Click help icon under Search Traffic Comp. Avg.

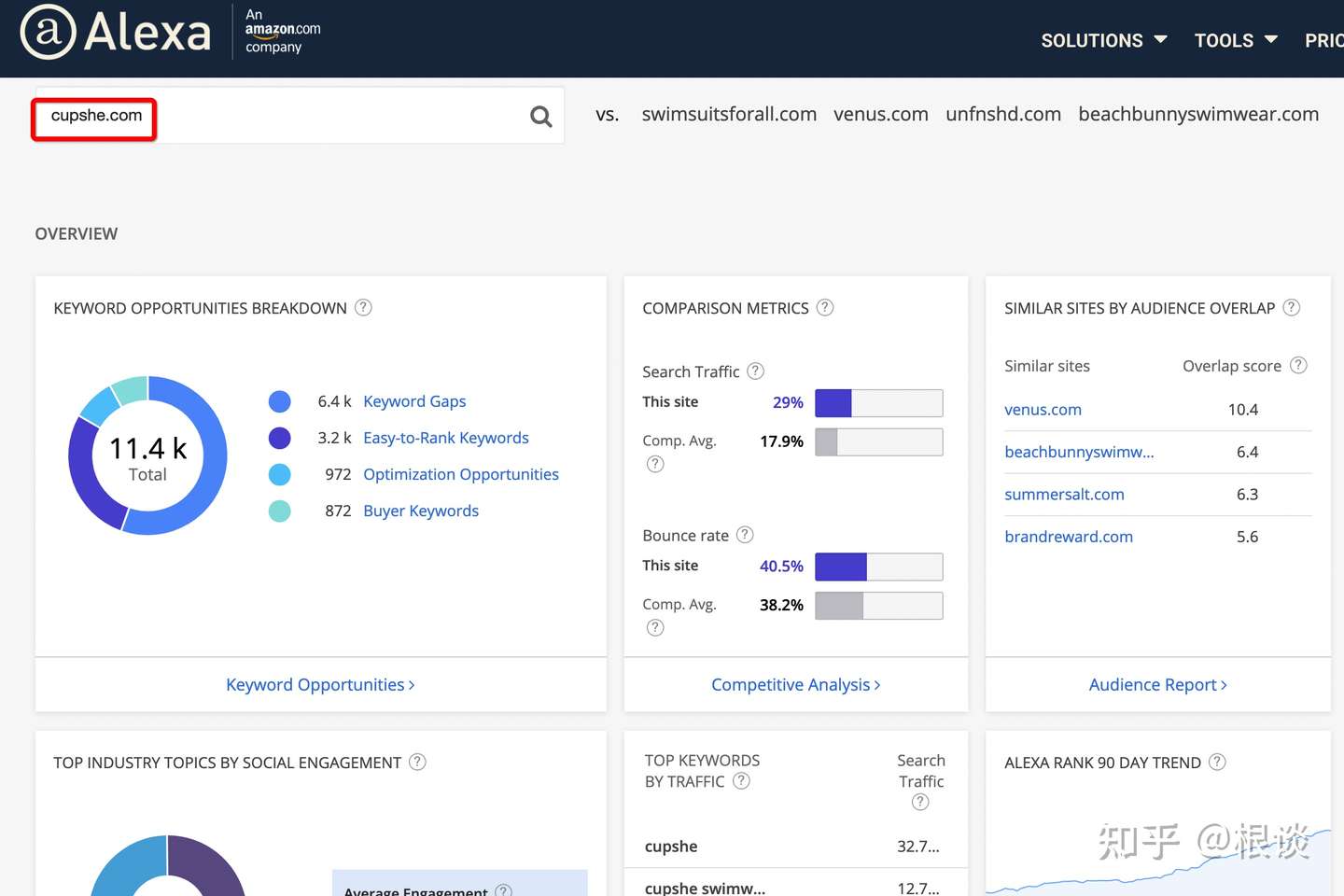point(655,464)
